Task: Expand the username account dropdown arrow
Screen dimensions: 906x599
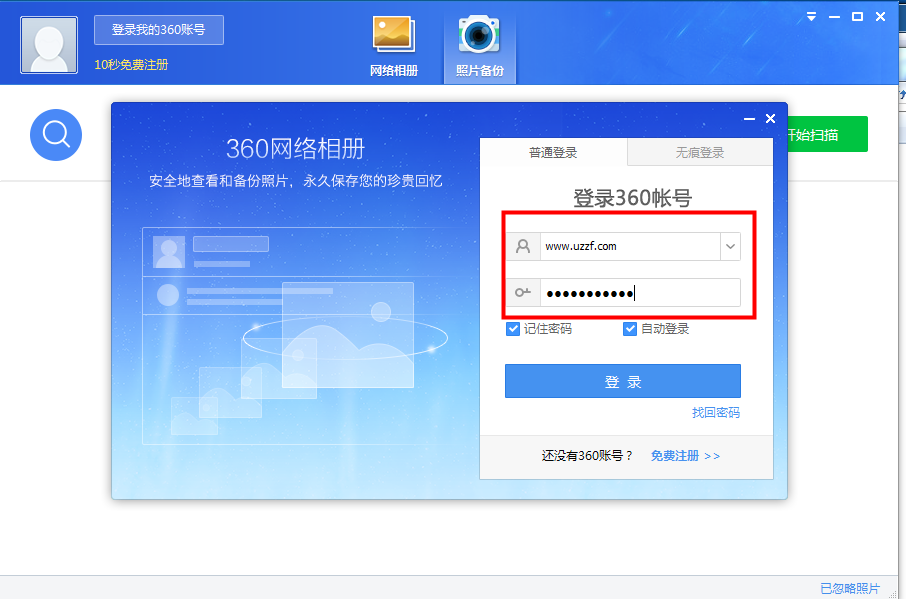Action: click(x=730, y=246)
